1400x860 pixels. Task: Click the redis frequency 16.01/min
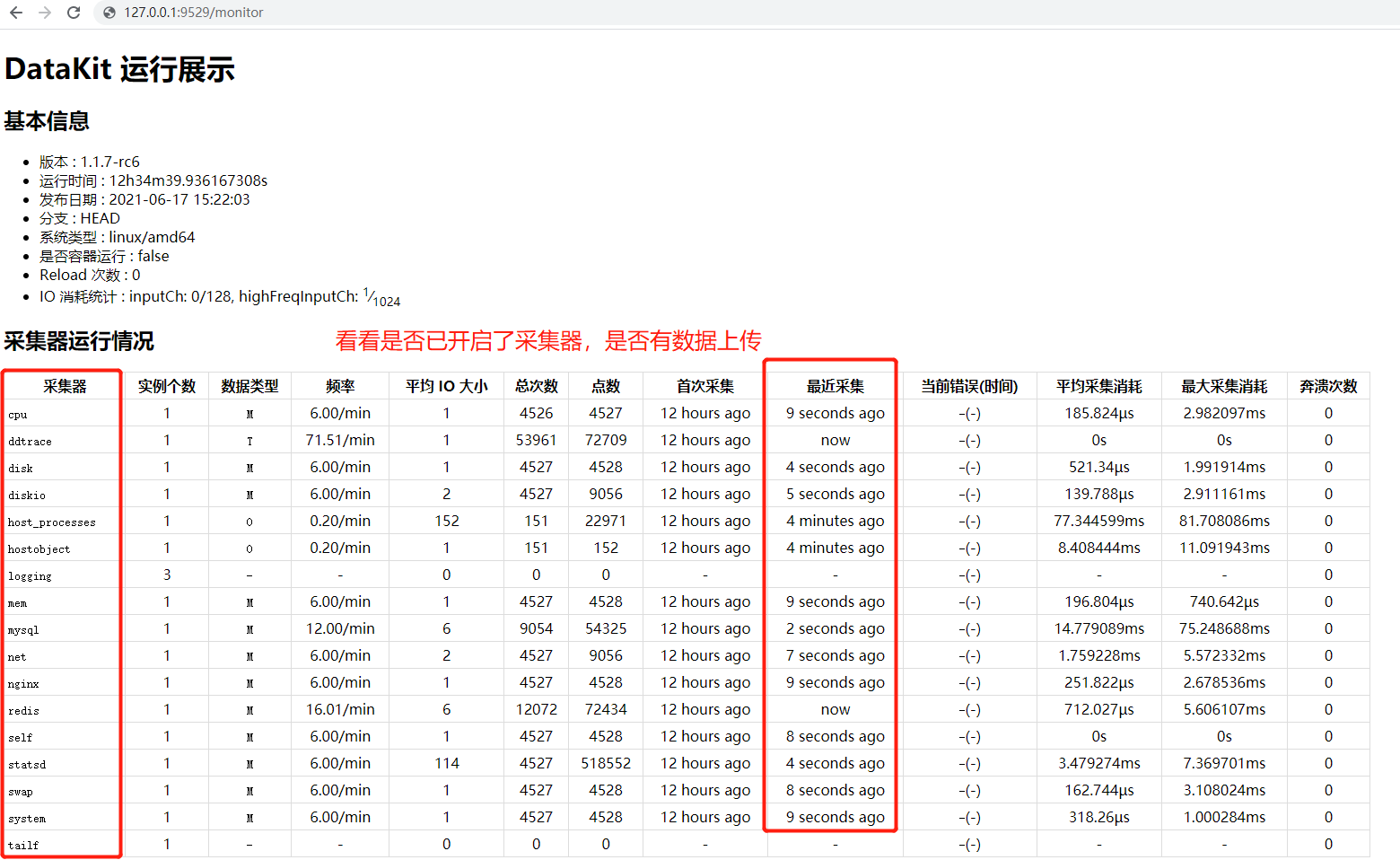click(x=340, y=709)
